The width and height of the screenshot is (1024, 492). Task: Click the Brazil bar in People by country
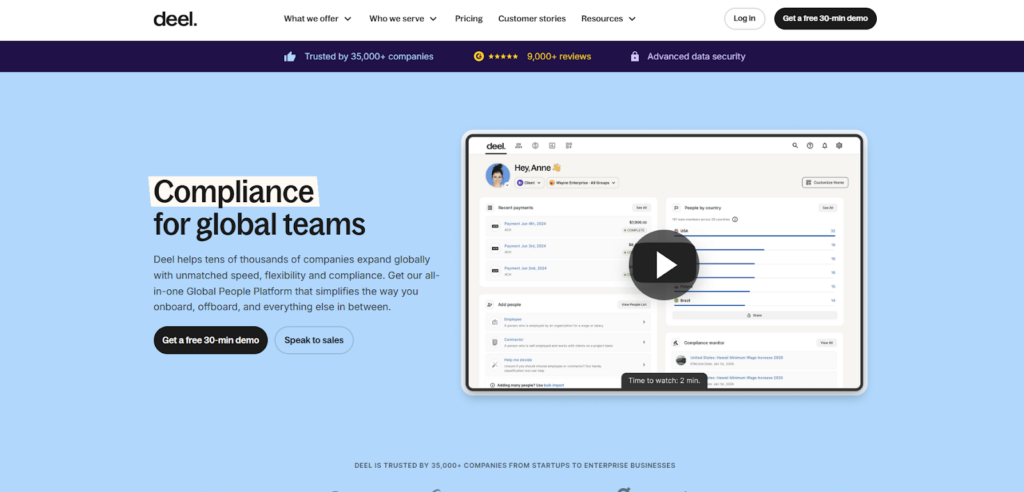click(x=709, y=304)
